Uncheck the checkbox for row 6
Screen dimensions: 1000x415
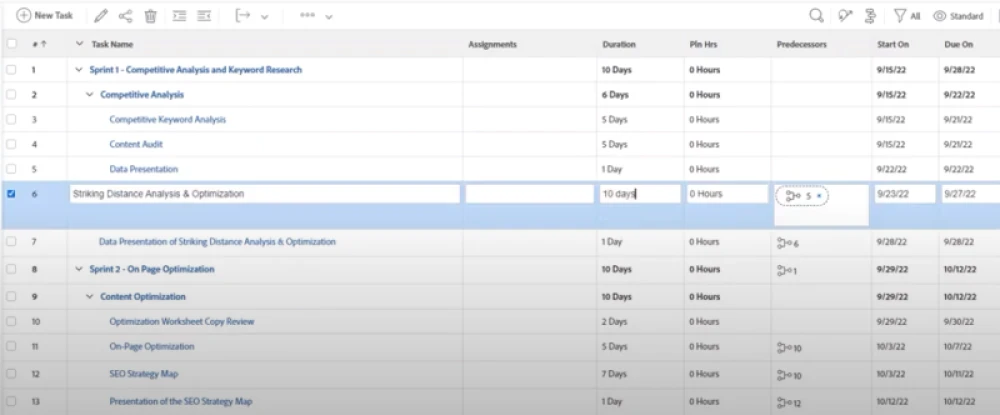(x=12, y=194)
